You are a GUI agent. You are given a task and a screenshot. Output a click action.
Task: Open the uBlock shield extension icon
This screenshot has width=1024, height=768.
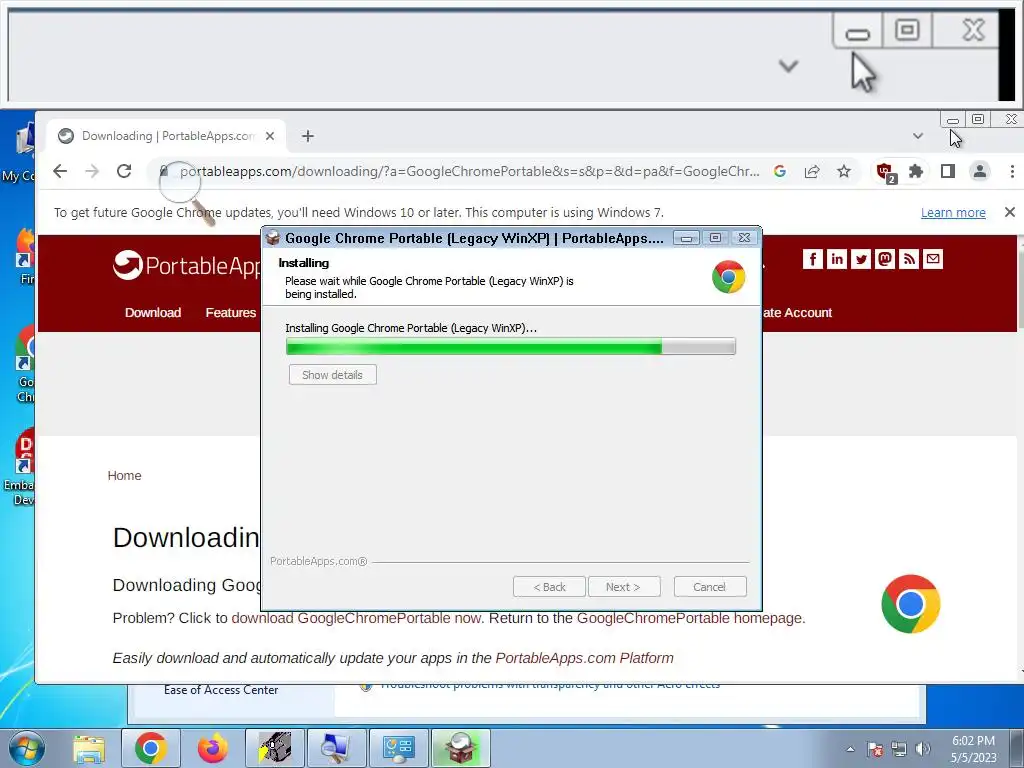coord(886,172)
